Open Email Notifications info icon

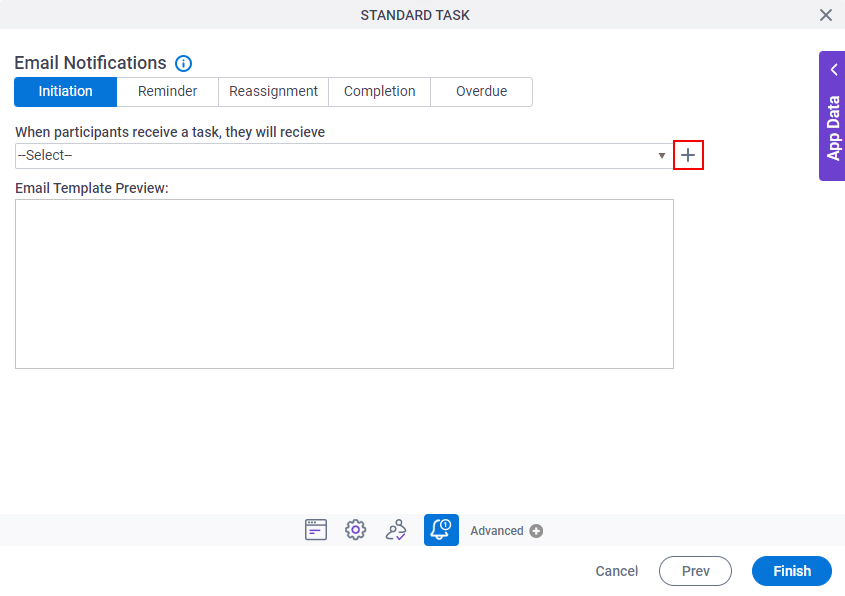[183, 64]
